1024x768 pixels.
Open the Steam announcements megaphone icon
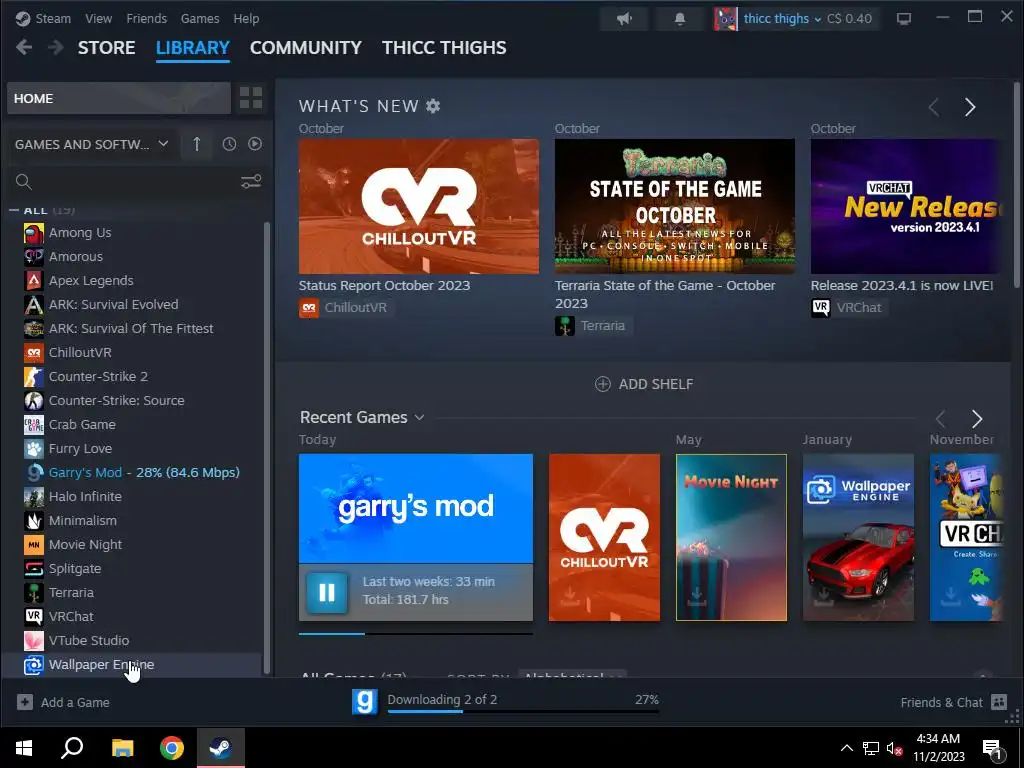pyautogui.click(x=624, y=18)
